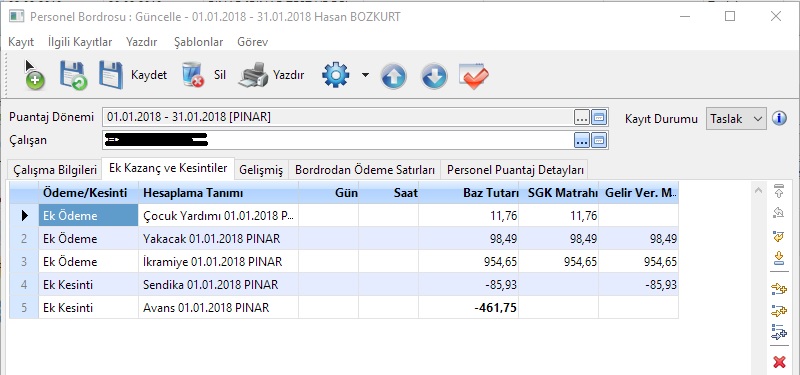The image size is (800, 375).
Task: Click the Kaydet save floppy icon
Action: 111,76
